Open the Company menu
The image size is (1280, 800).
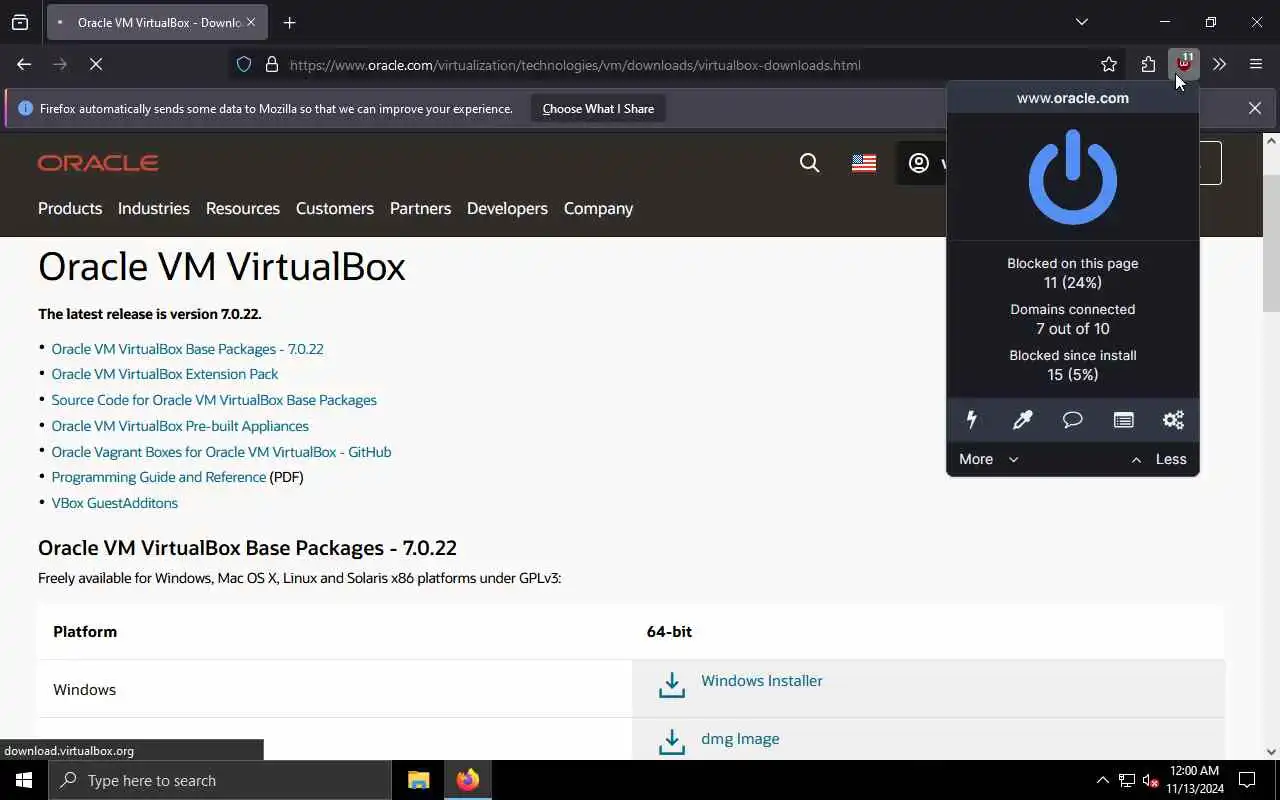point(598,208)
